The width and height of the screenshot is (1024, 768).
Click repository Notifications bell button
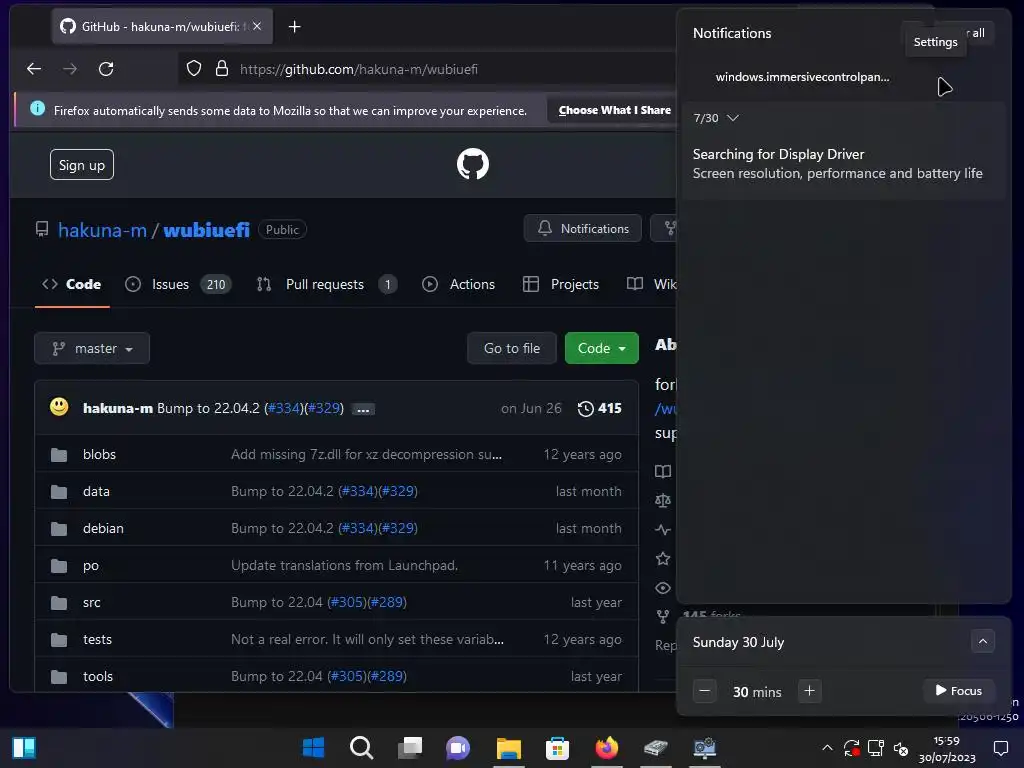click(x=583, y=229)
